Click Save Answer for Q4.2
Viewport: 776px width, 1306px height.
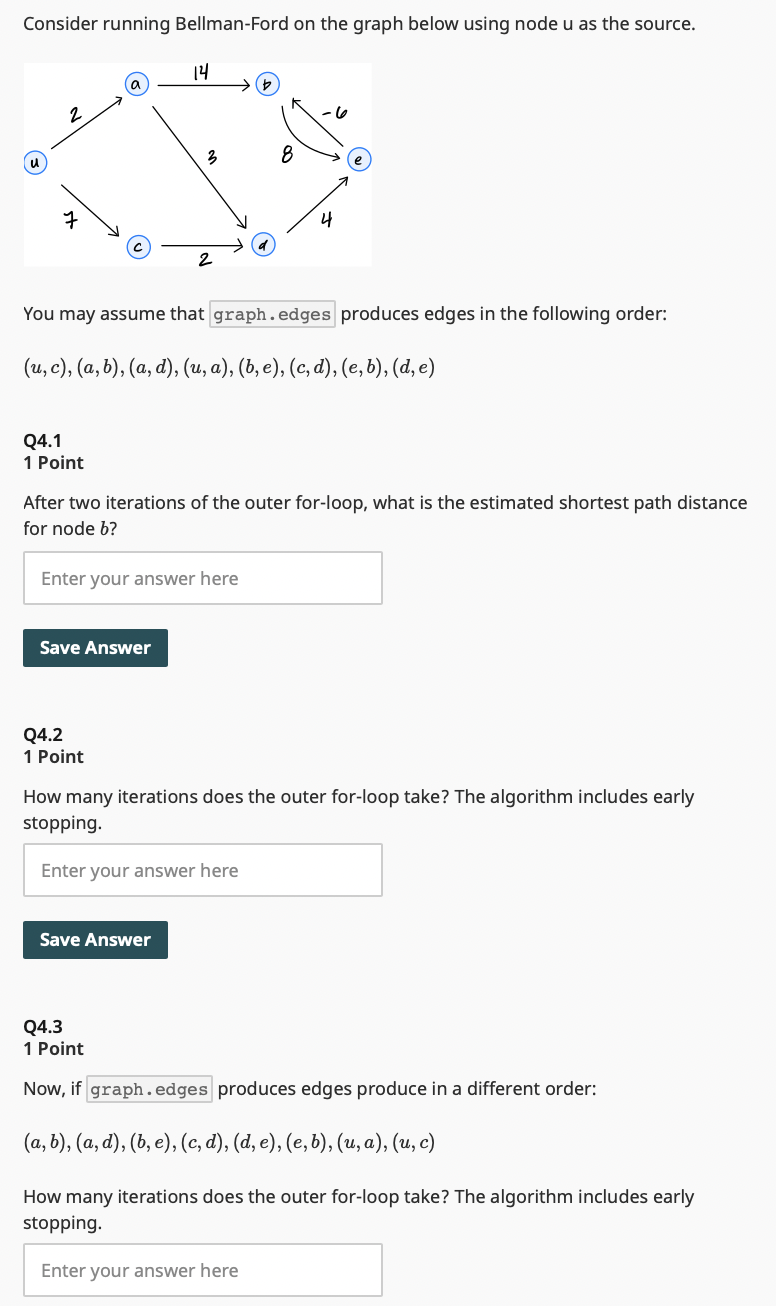(x=95, y=939)
